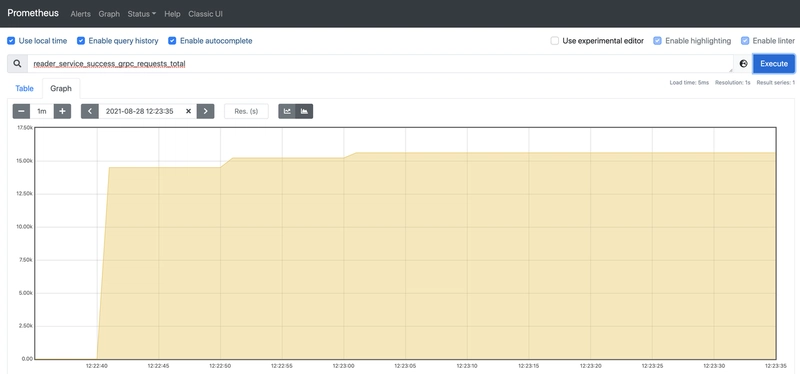Go to next time with right chevron
This screenshot has width=800, height=374.
(206, 111)
